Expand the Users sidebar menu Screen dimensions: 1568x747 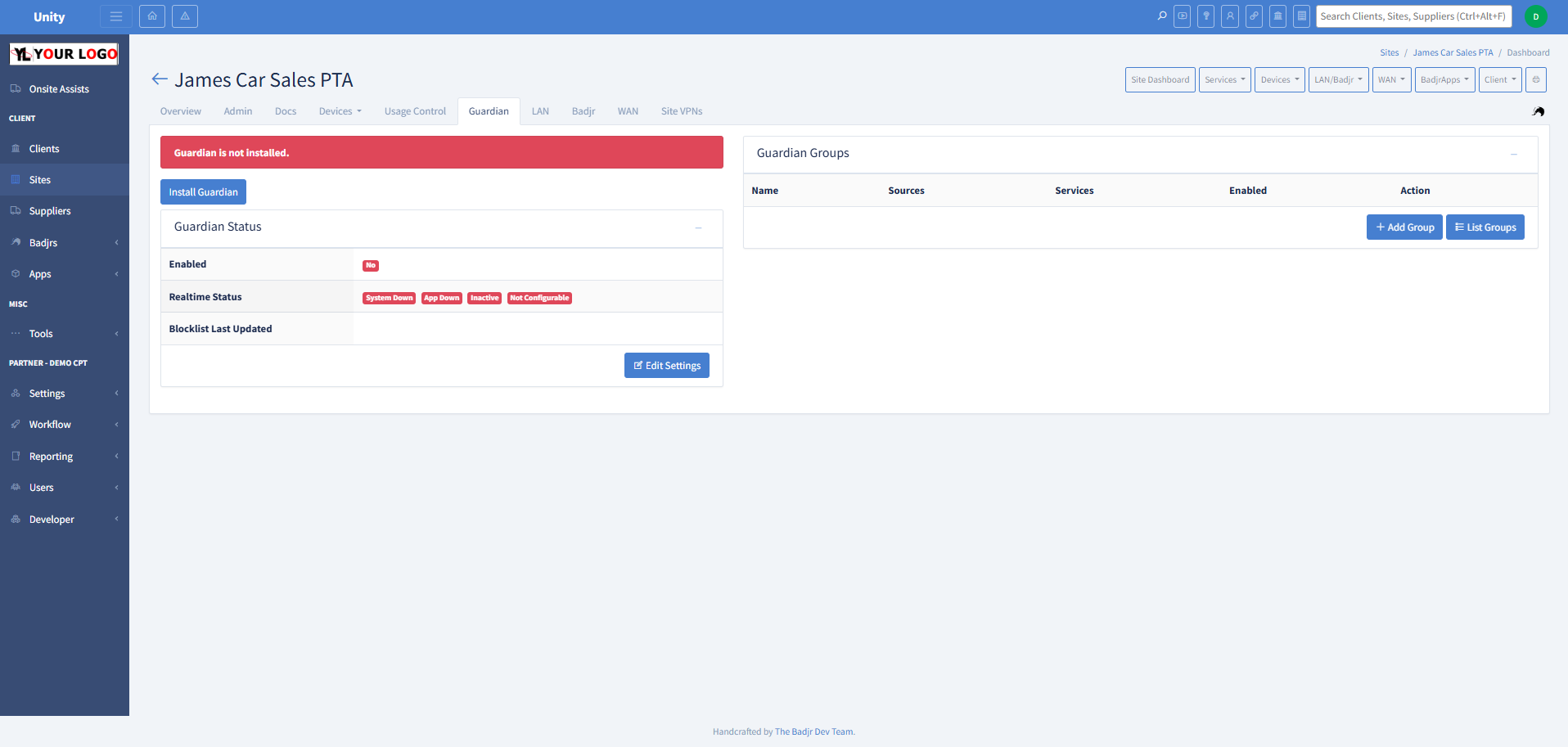coord(65,488)
